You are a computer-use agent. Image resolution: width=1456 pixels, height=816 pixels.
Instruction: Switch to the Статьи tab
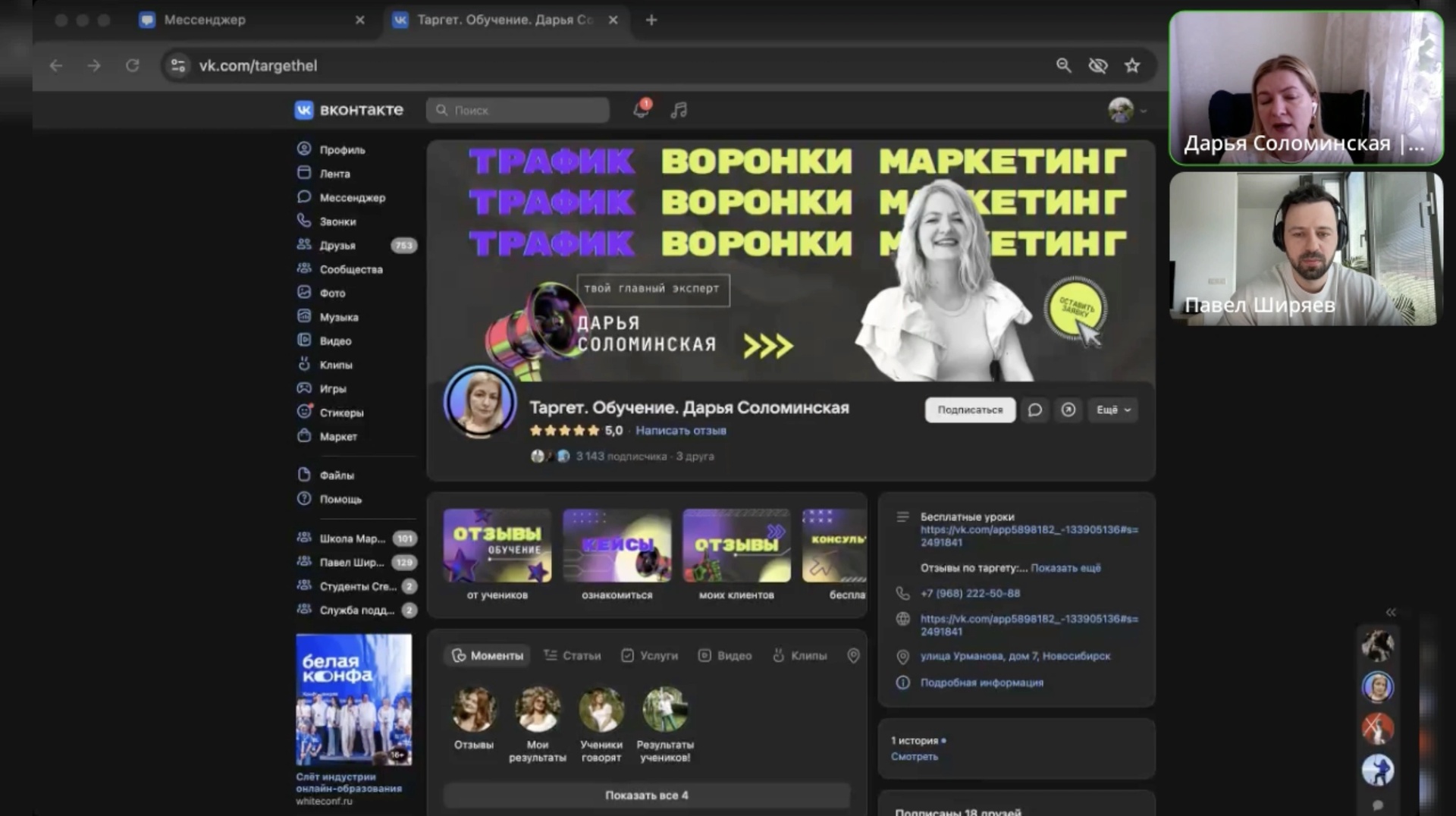[x=573, y=656]
